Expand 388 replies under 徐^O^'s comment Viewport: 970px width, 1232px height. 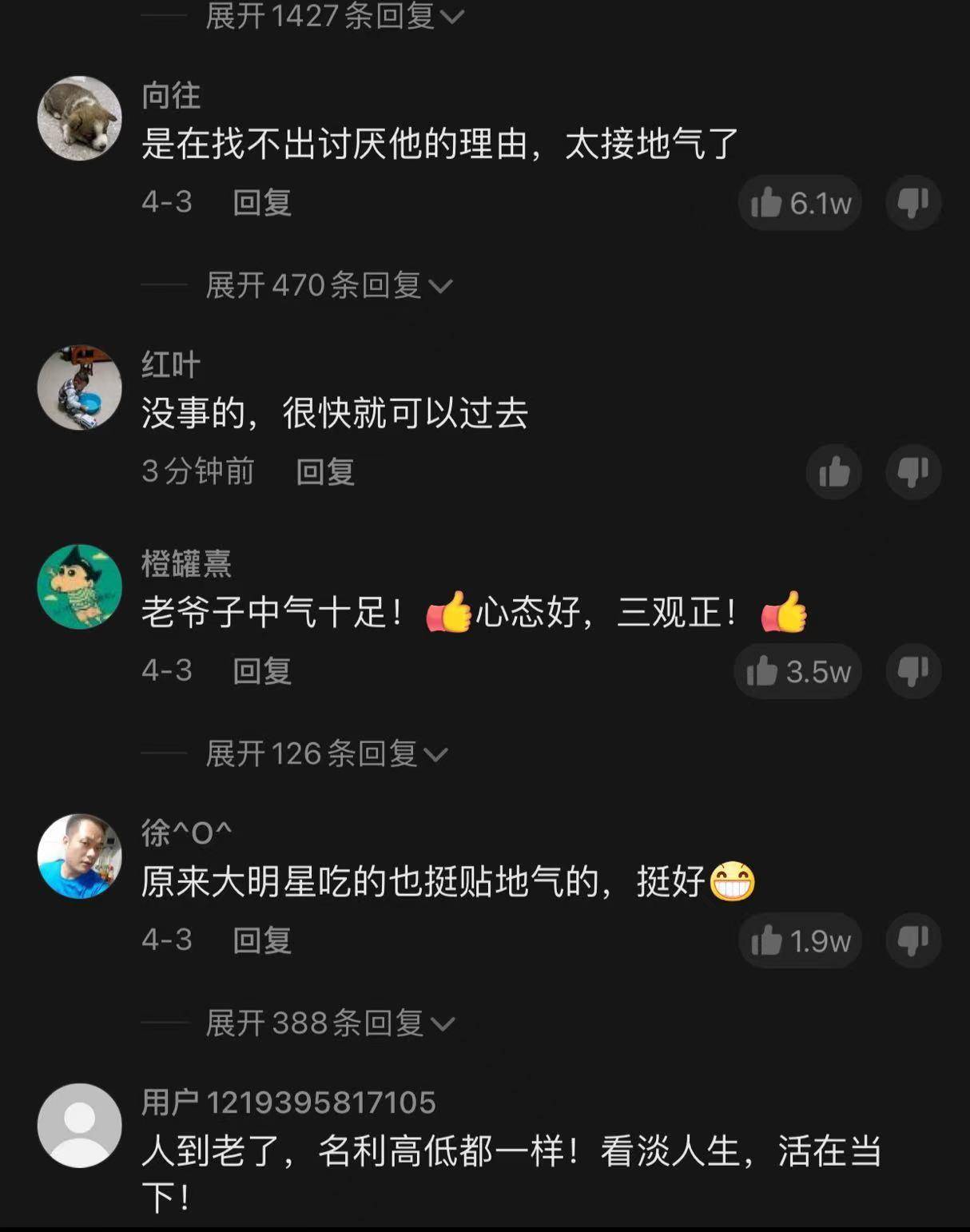(330, 1023)
